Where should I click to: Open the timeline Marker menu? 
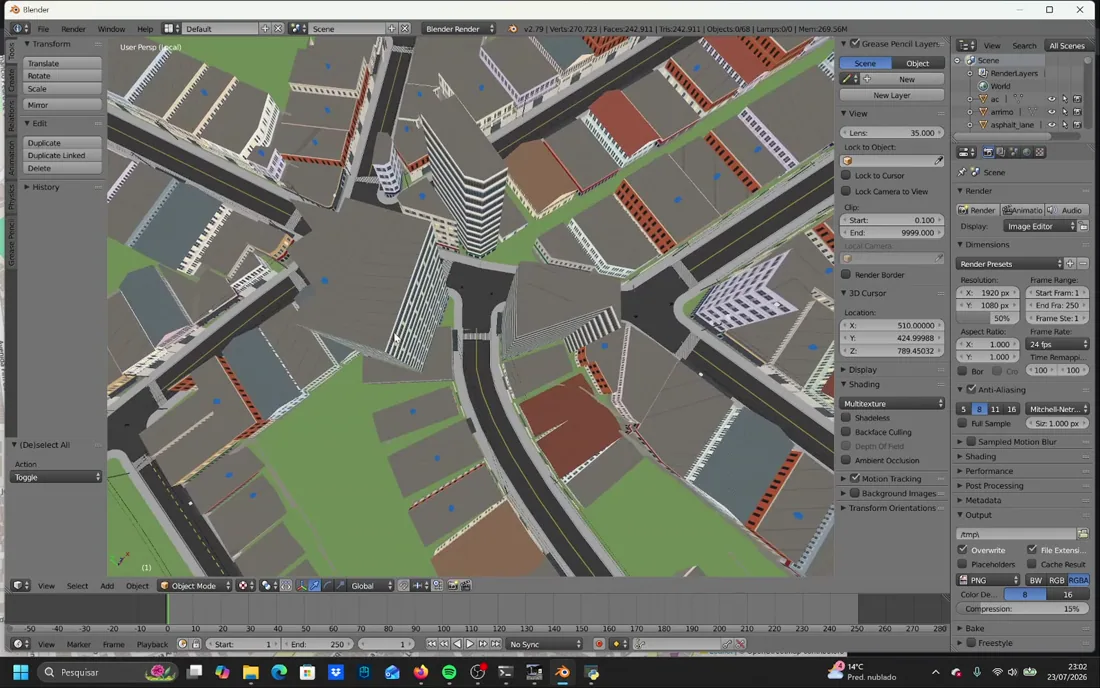pos(79,644)
